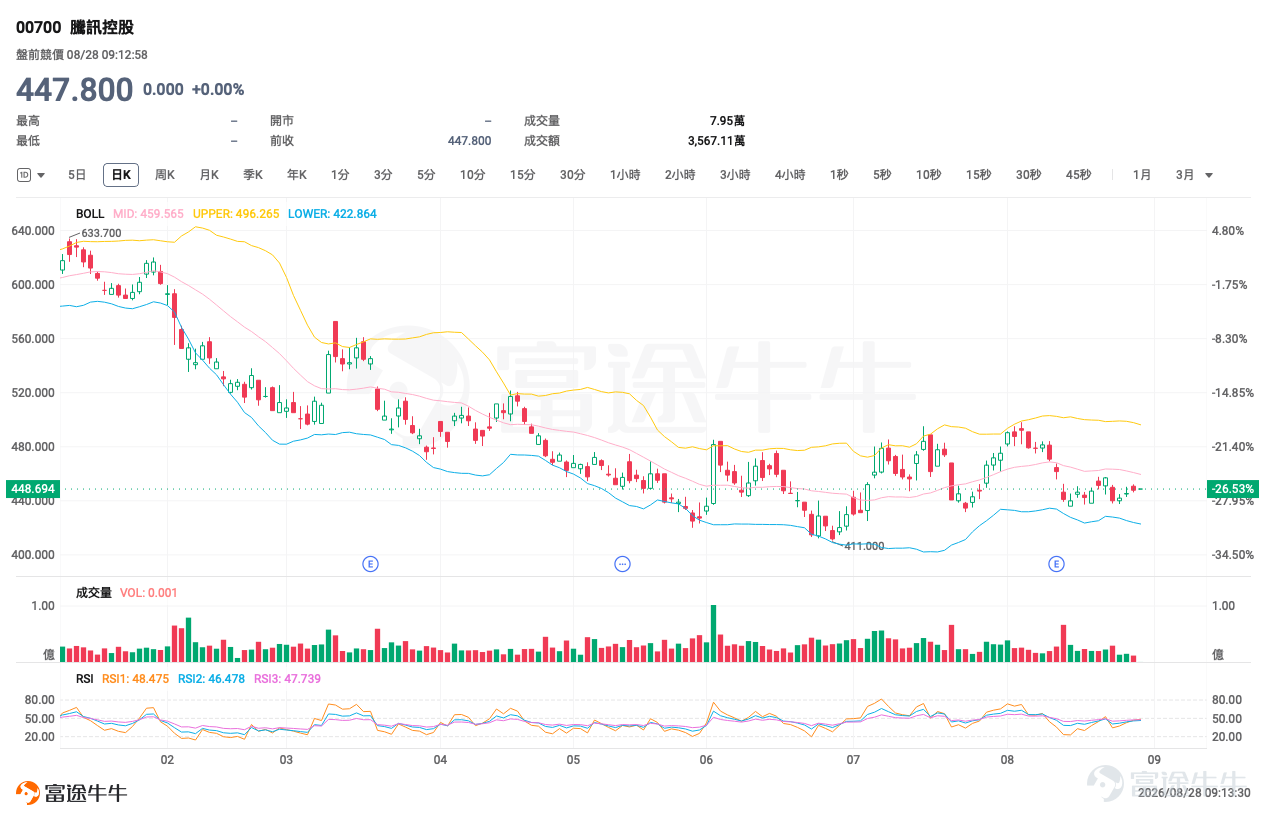Click the large price 447.800
1267x820 pixels.
point(75,90)
